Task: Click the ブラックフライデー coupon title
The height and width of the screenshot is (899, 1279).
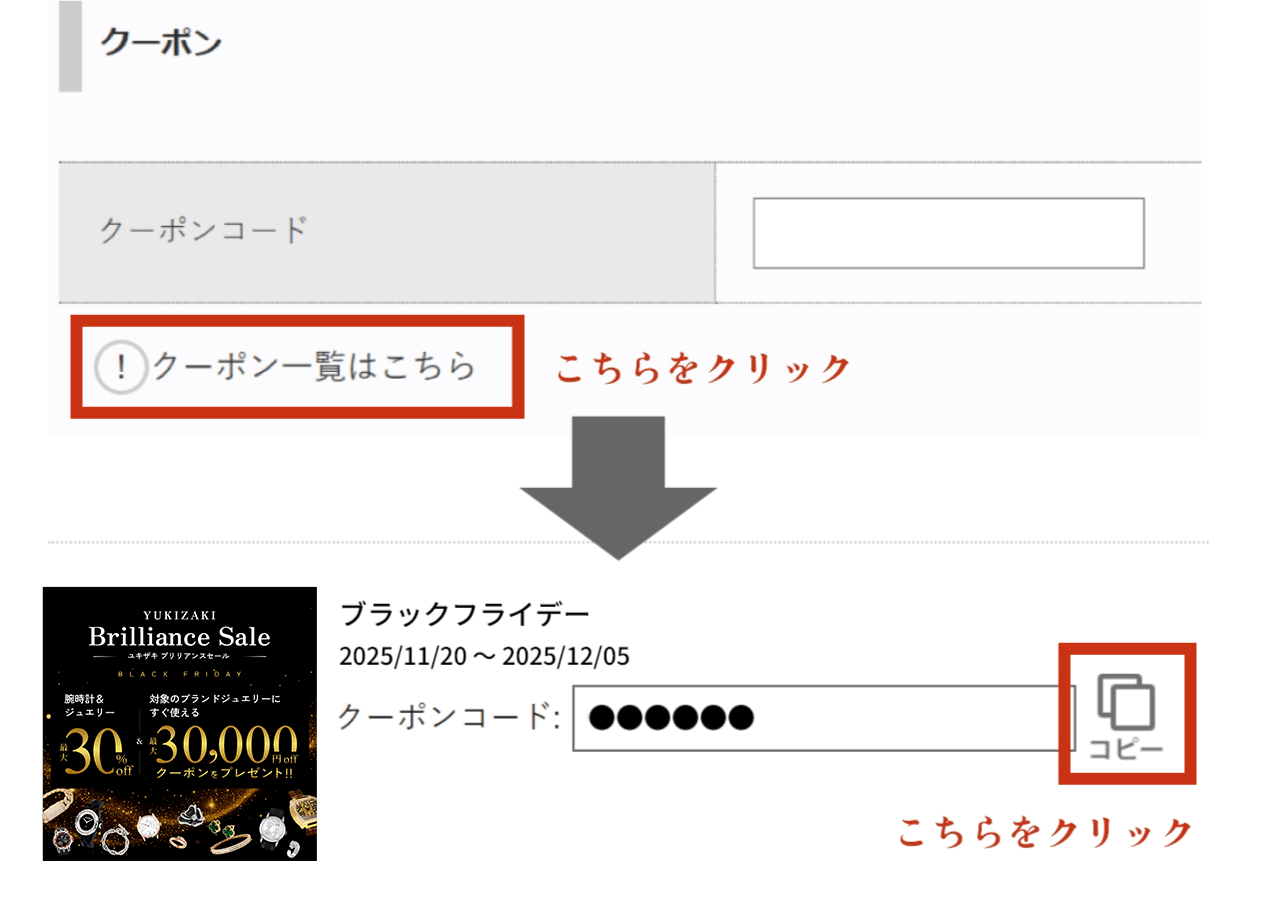Action: [x=465, y=613]
